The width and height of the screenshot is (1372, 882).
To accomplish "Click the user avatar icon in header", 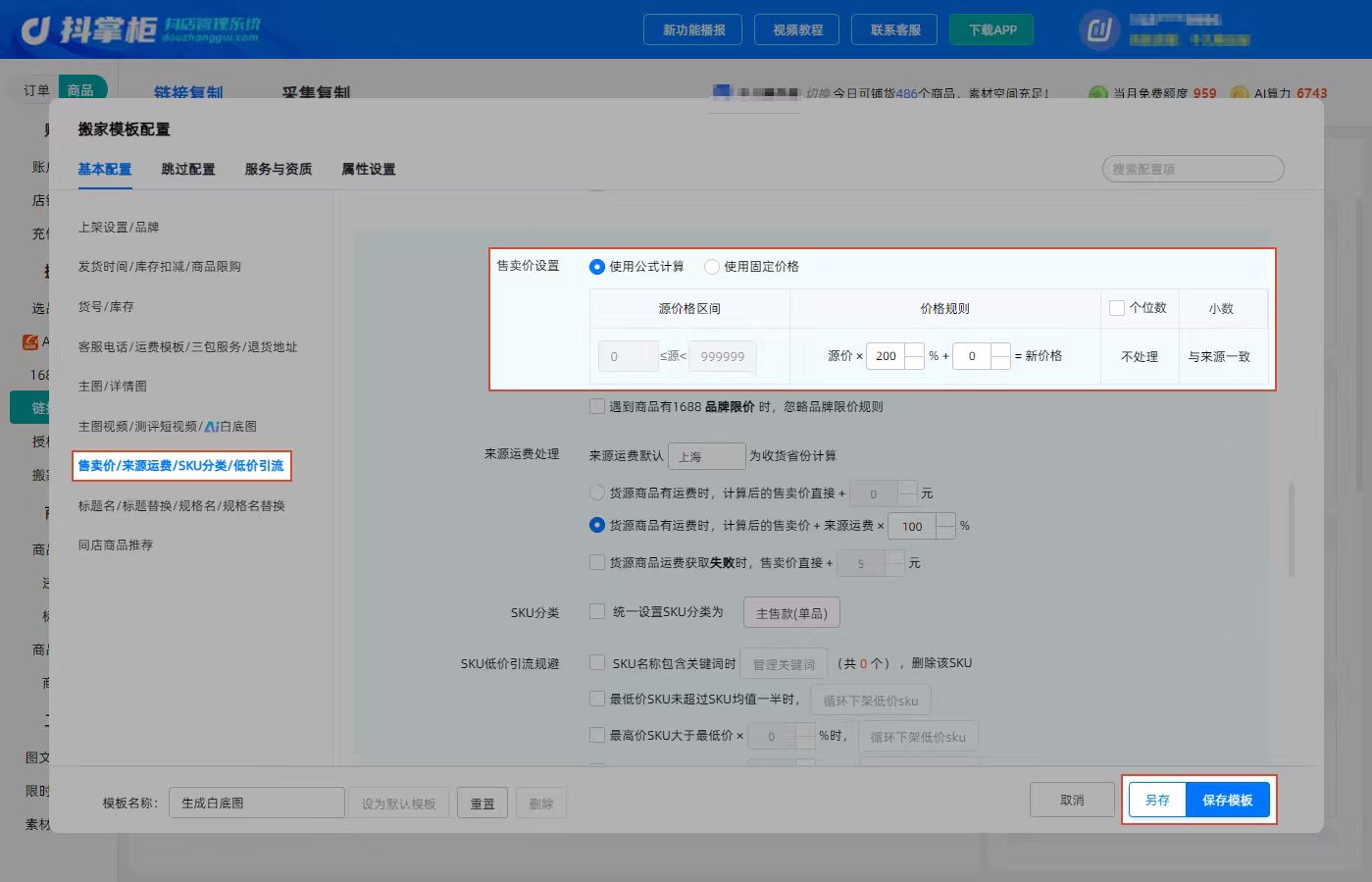I will click(1098, 30).
